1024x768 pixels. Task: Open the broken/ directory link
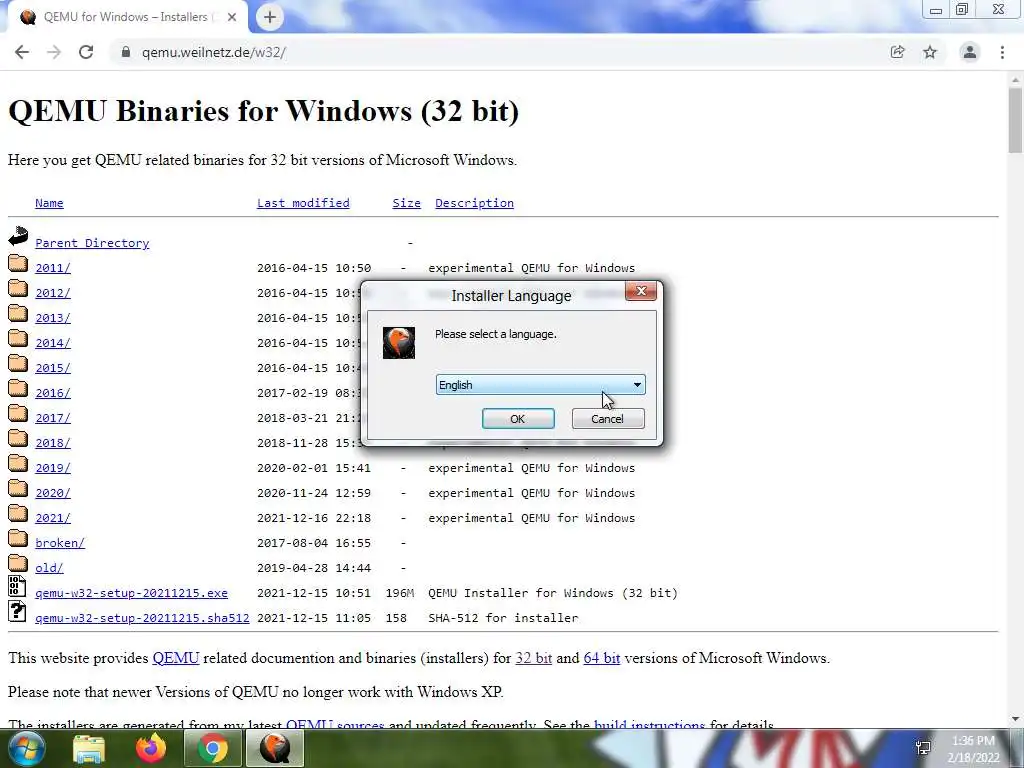tap(60, 543)
